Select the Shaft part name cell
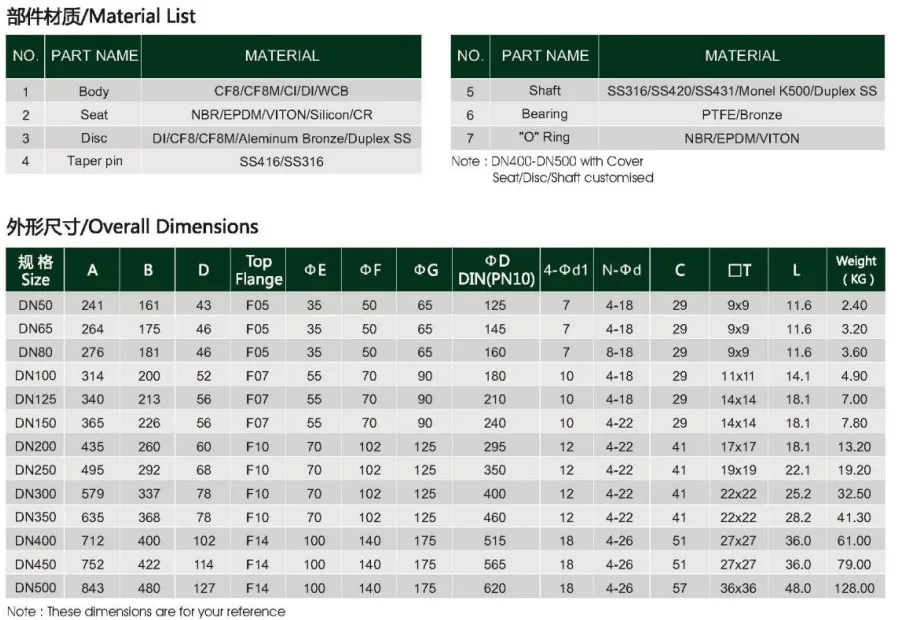This screenshot has width=905, height=620. [x=544, y=90]
